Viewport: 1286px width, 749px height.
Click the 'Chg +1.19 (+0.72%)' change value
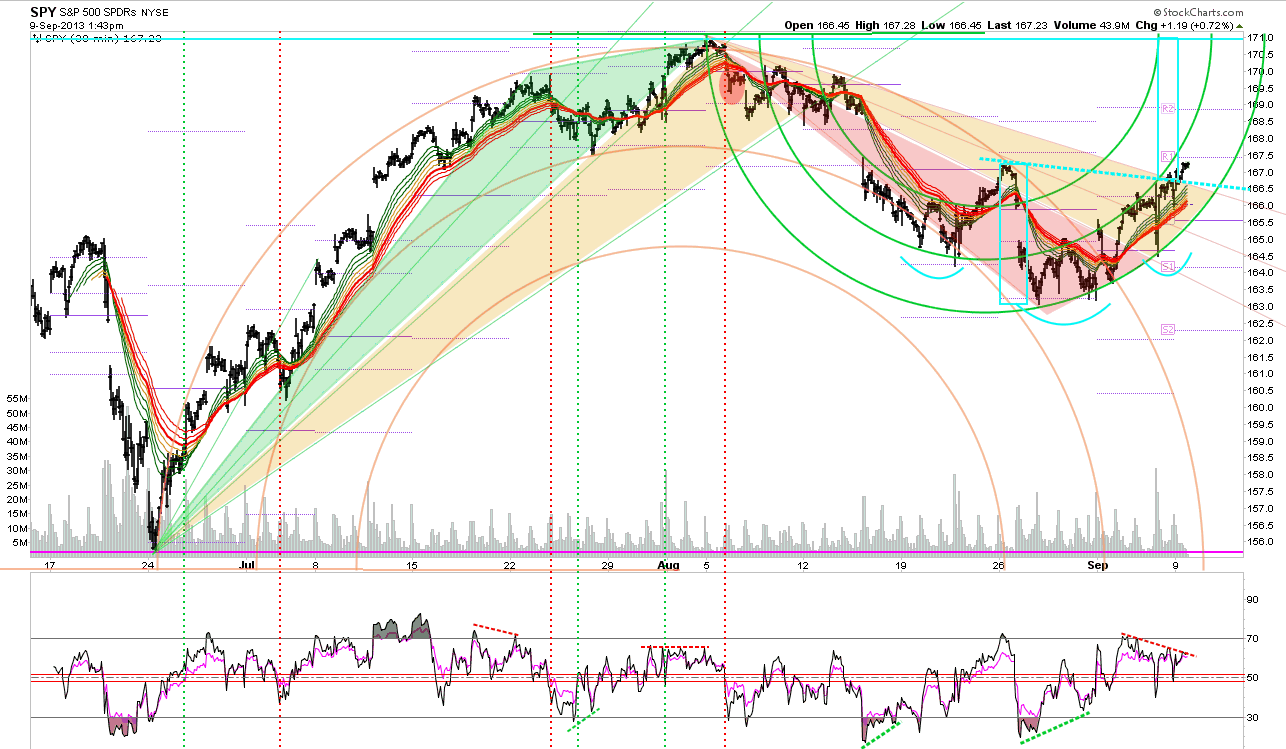click(1187, 26)
